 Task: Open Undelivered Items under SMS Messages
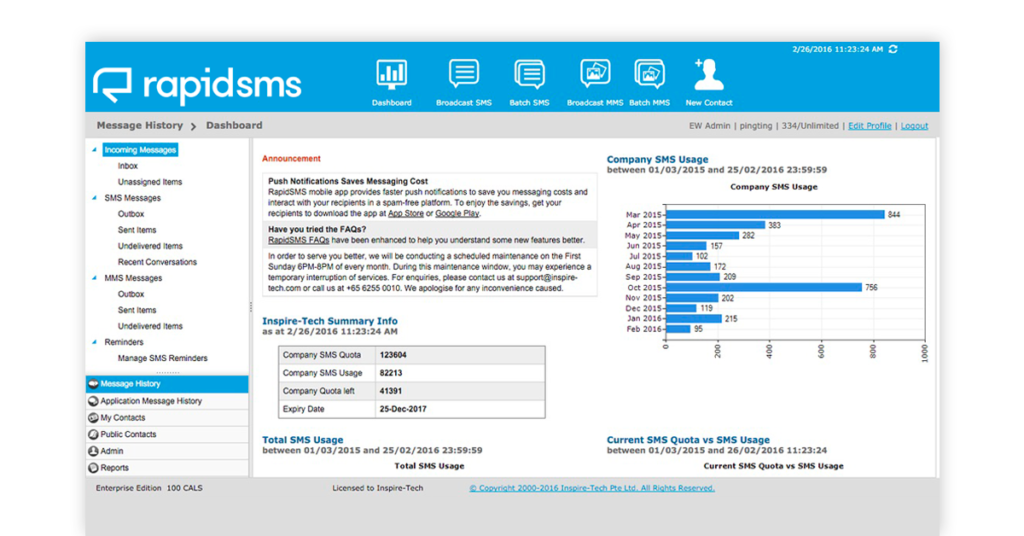150,246
